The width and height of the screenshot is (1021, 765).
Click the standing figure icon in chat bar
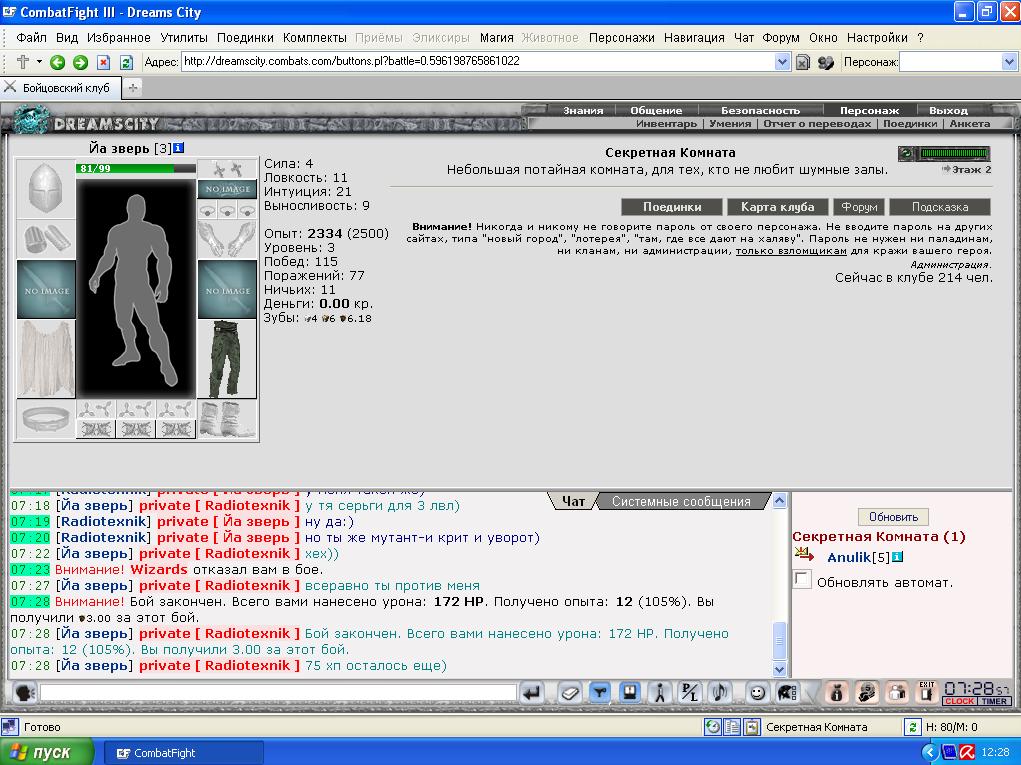point(660,693)
